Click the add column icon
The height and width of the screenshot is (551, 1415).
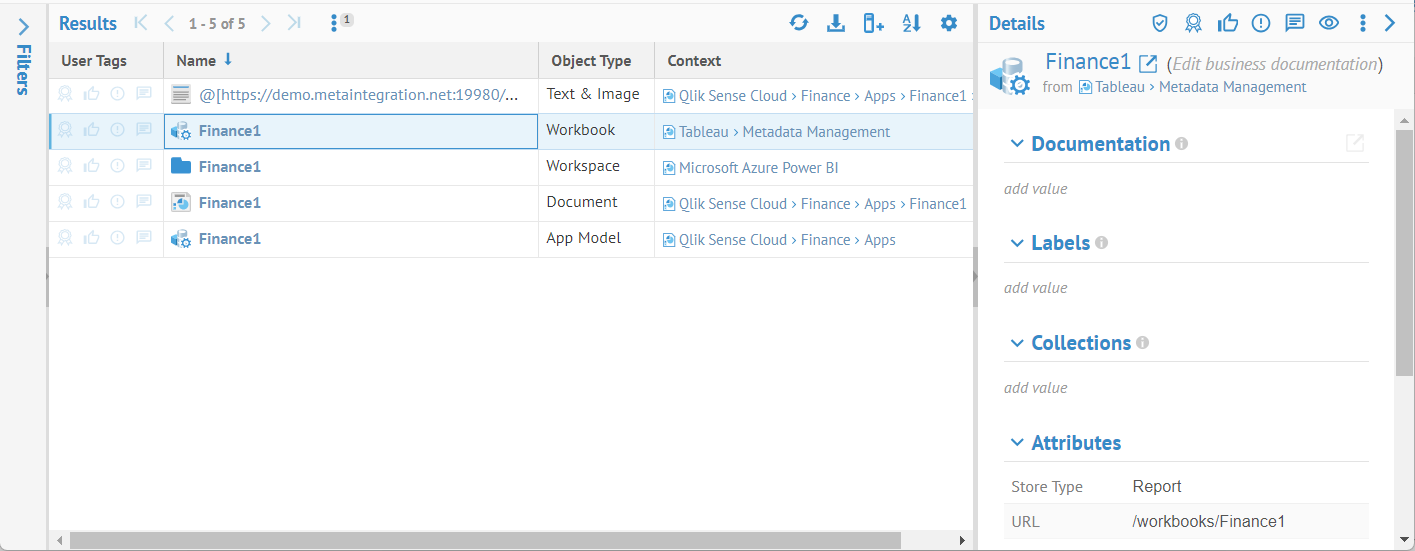(873, 23)
